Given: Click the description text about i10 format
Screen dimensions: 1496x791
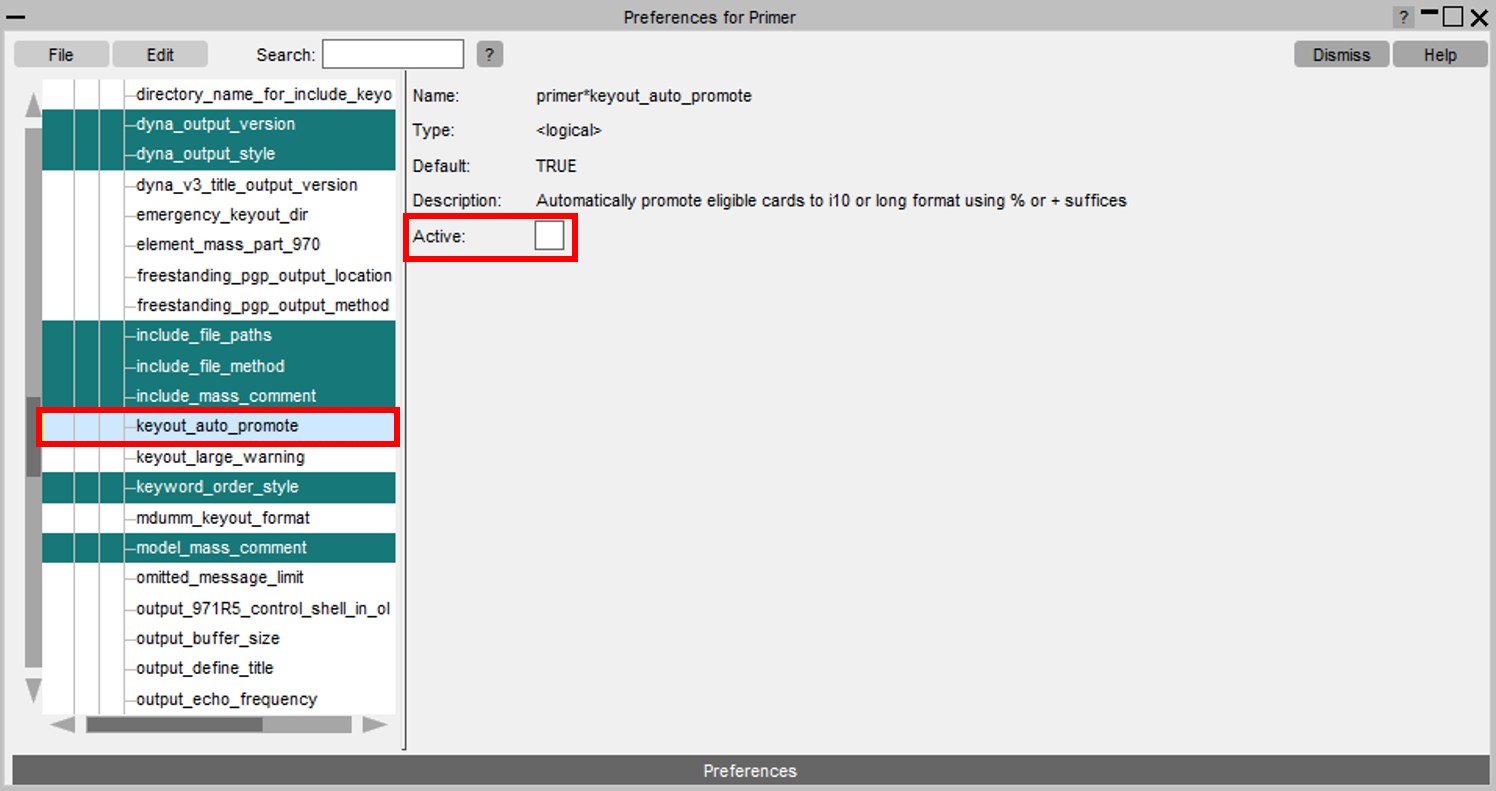Looking at the screenshot, I should pos(831,201).
